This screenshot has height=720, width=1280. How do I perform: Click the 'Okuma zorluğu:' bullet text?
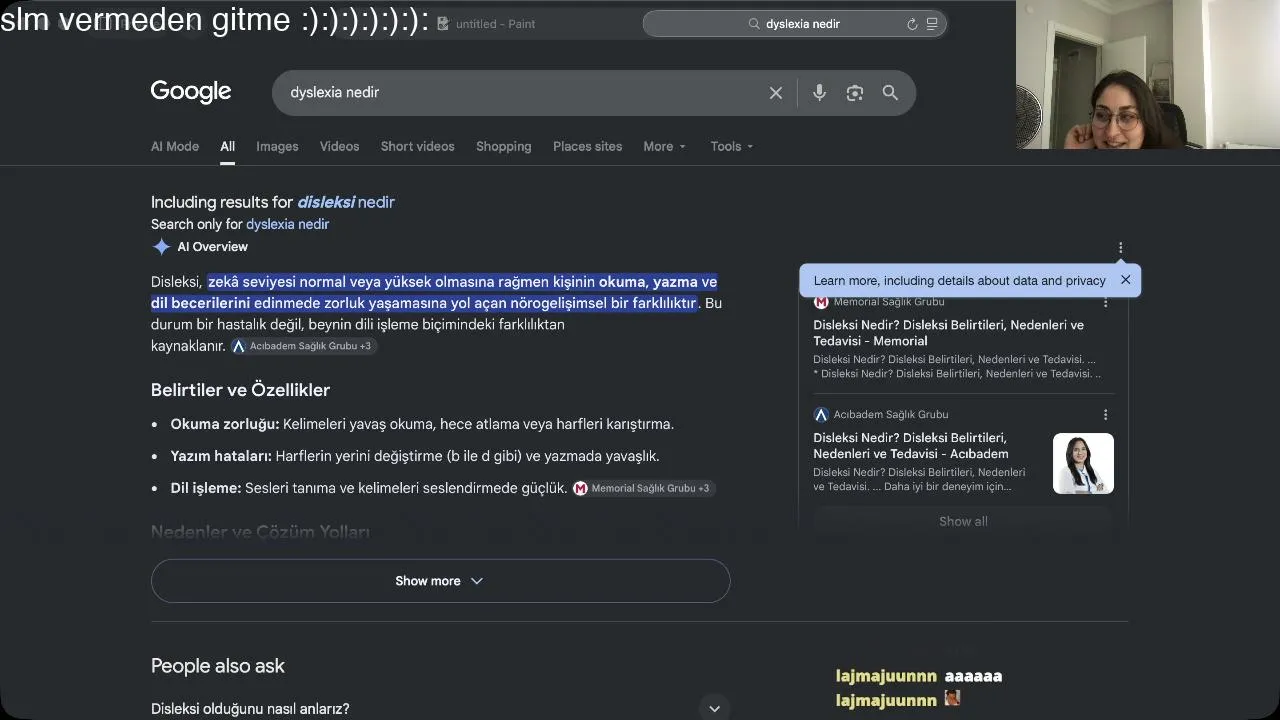coord(225,424)
